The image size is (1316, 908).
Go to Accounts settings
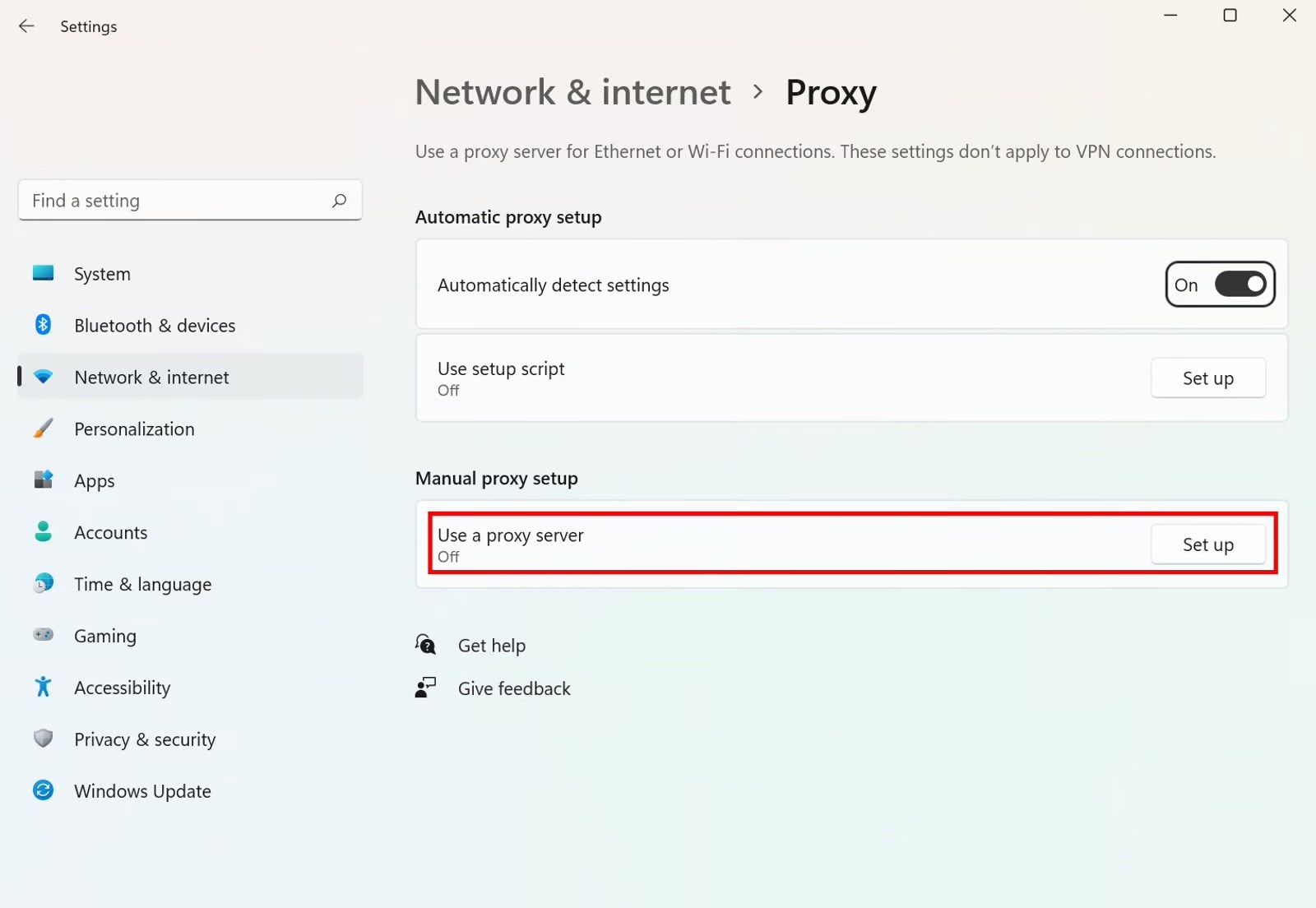[111, 533]
